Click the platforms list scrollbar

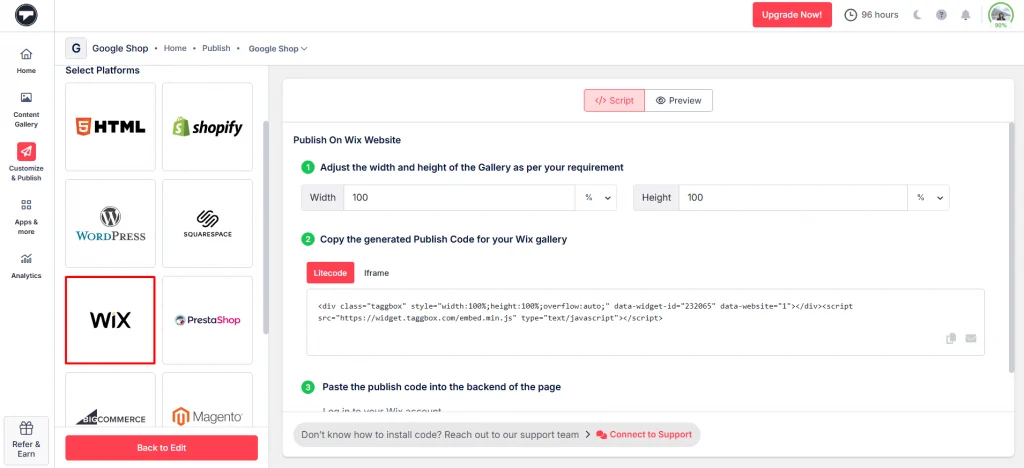coord(265,227)
